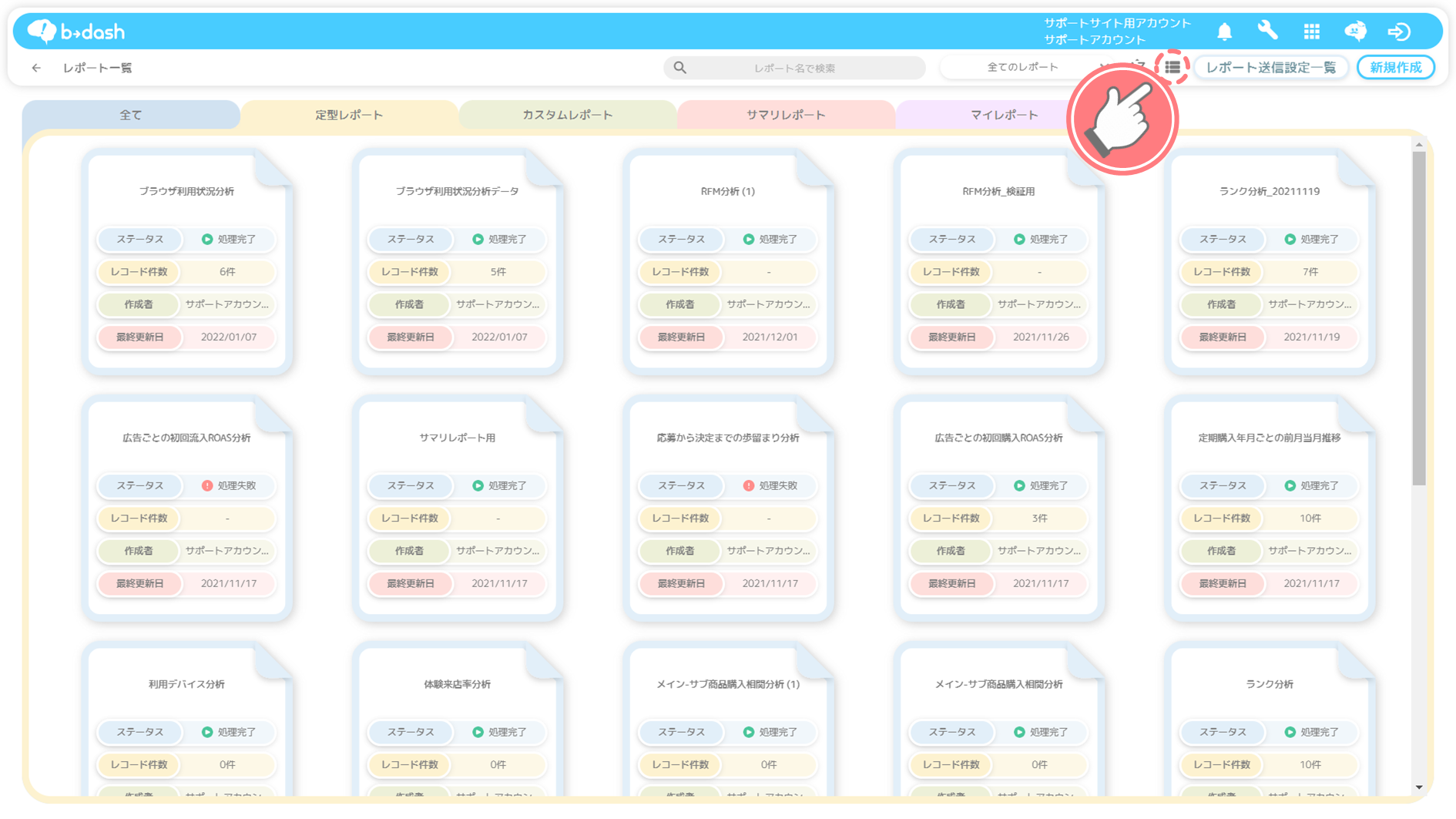1456x819 pixels.
Task: Open the brain character assistant icon
Action: pos(1355,31)
